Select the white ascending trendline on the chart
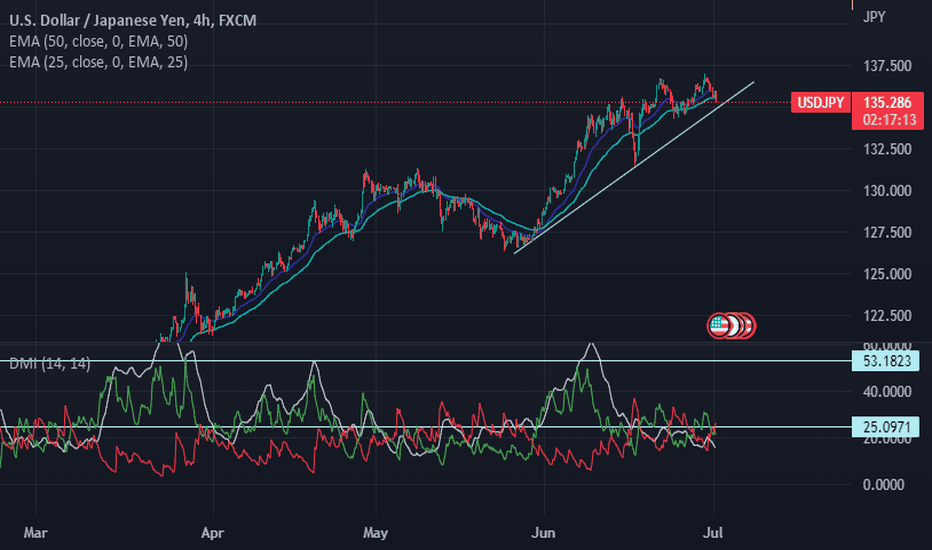Viewport: 932px width, 550px height. tap(634, 168)
